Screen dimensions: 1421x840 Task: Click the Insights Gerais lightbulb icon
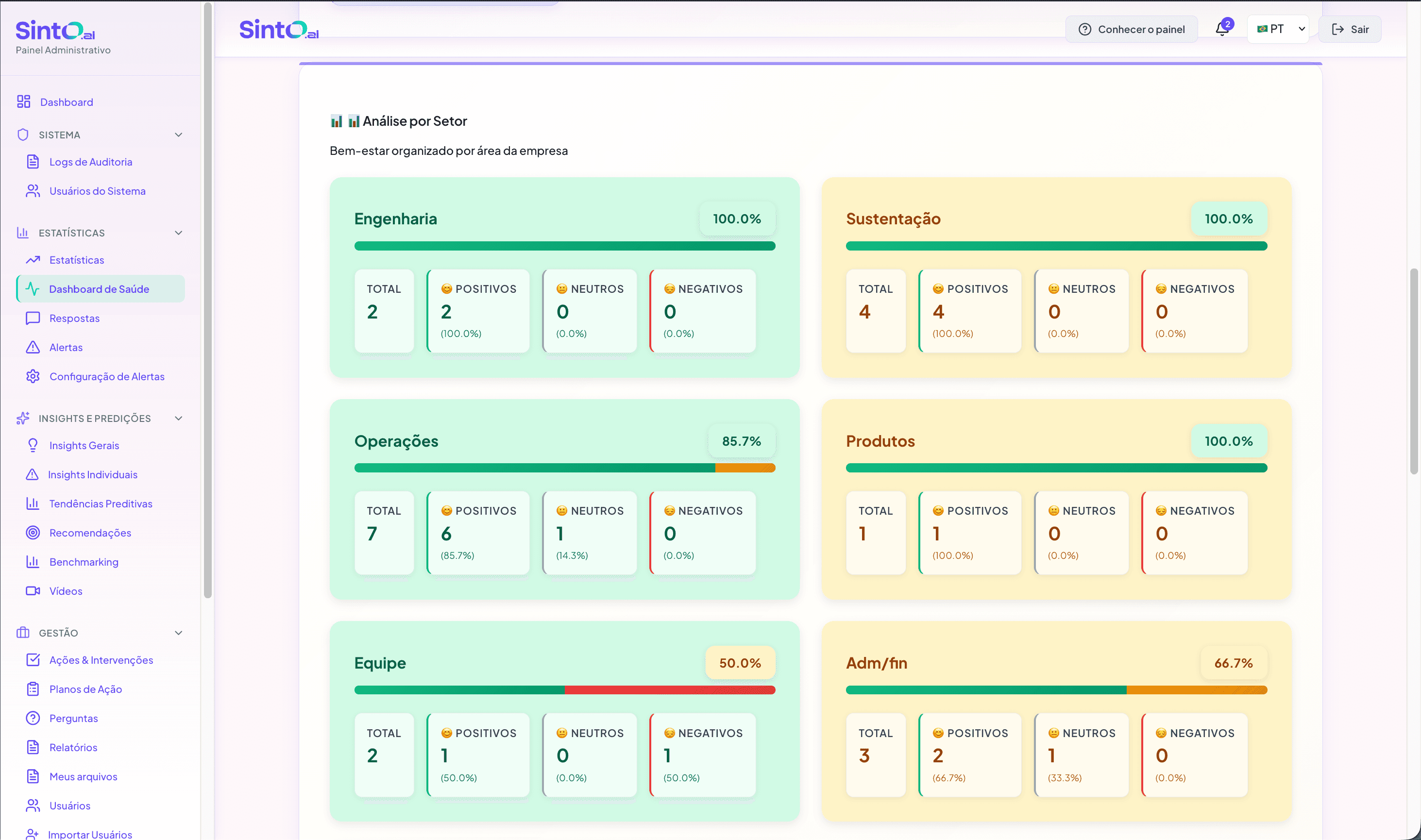pos(33,445)
